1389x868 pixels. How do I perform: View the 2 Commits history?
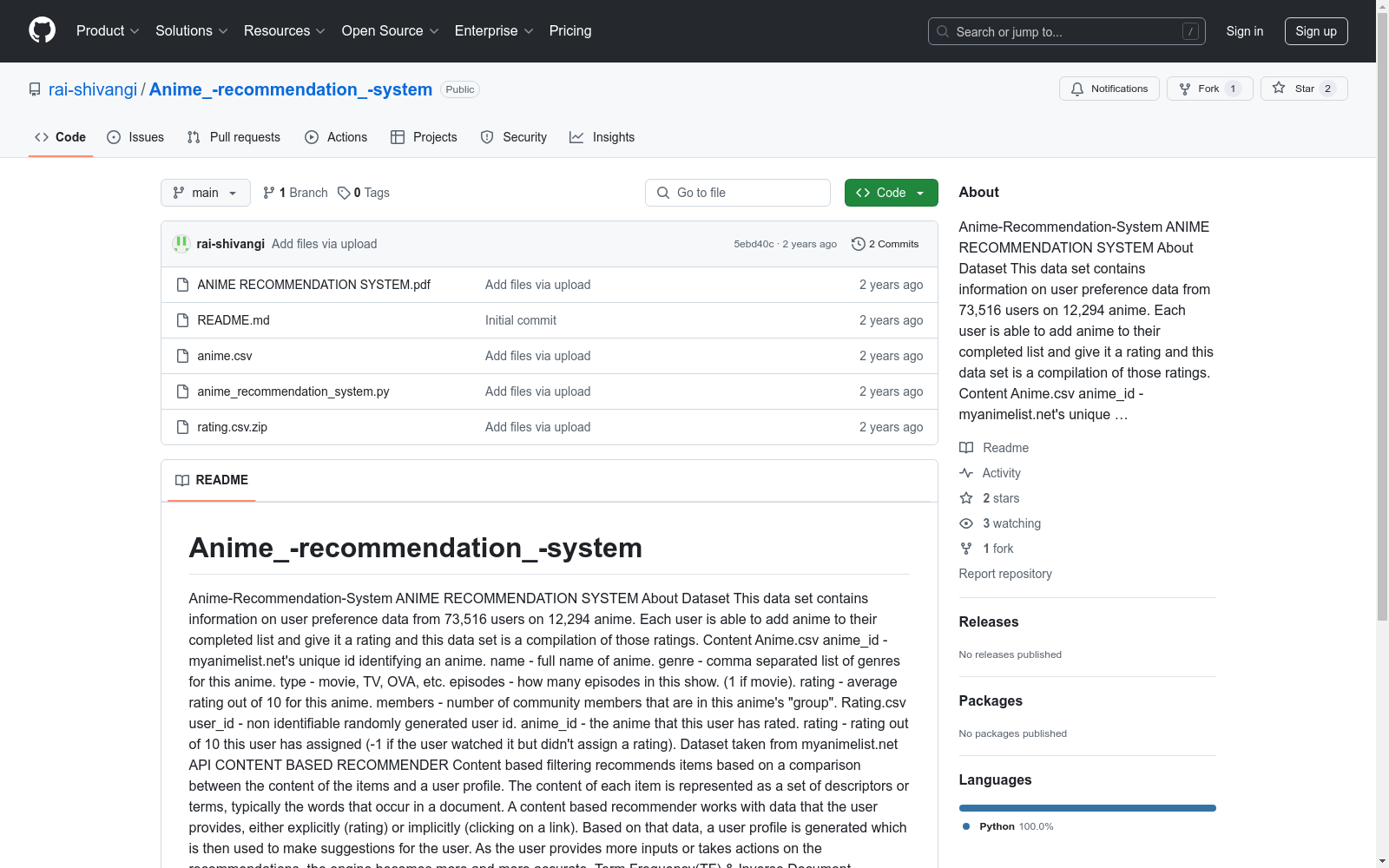tap(885, 244)
